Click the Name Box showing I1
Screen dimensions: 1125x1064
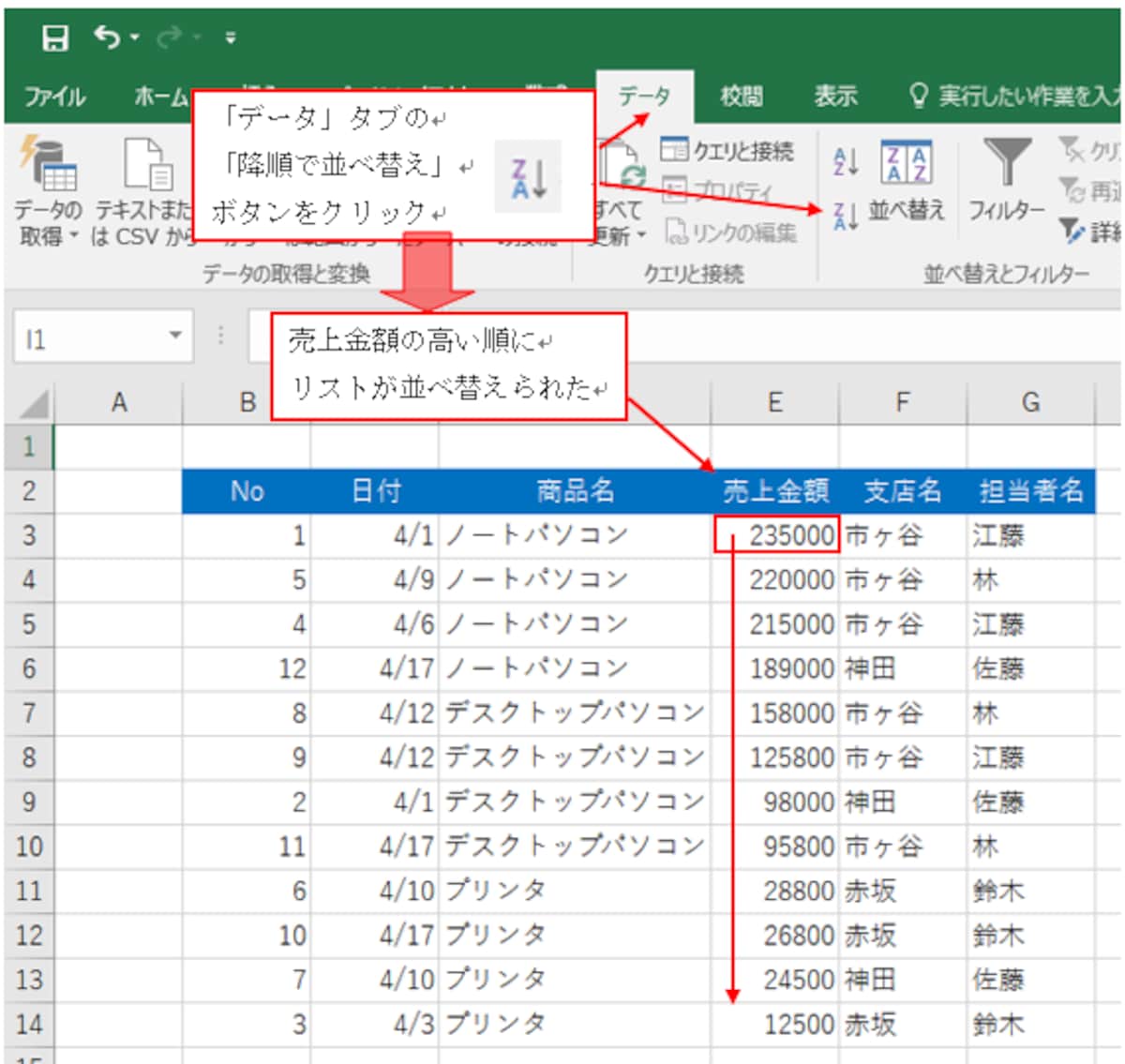coord(89,337)
